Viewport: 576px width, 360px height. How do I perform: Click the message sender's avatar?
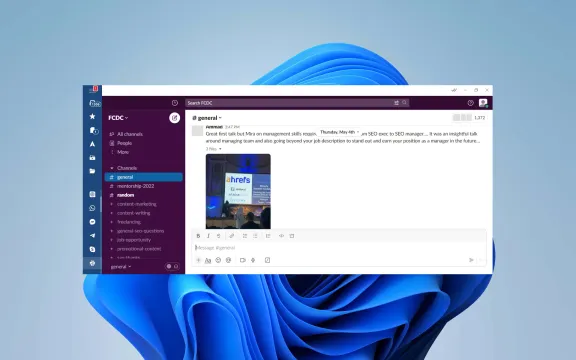point(198,130)
